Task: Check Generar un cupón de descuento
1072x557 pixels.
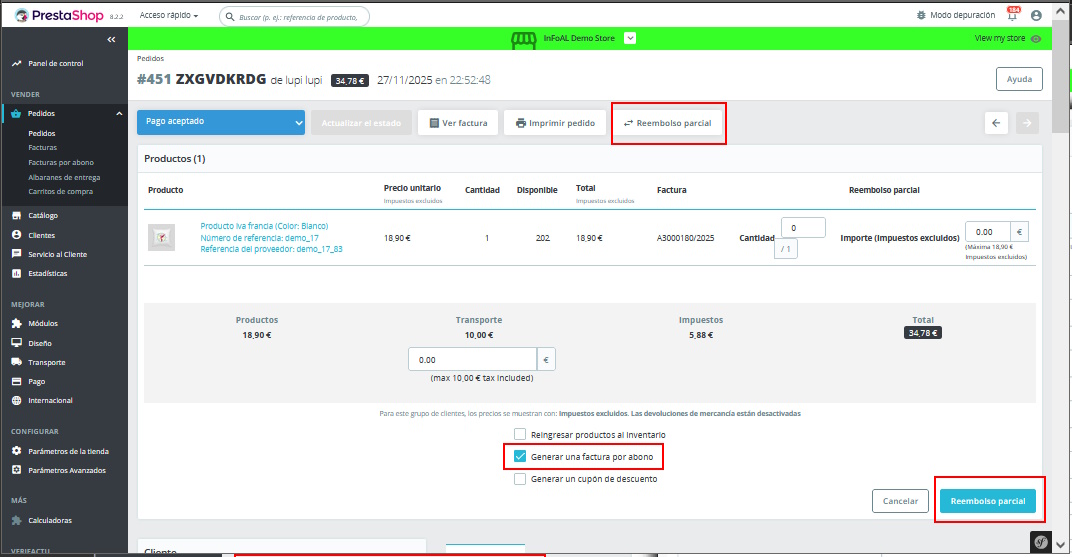Action: (x=520, y=479)
